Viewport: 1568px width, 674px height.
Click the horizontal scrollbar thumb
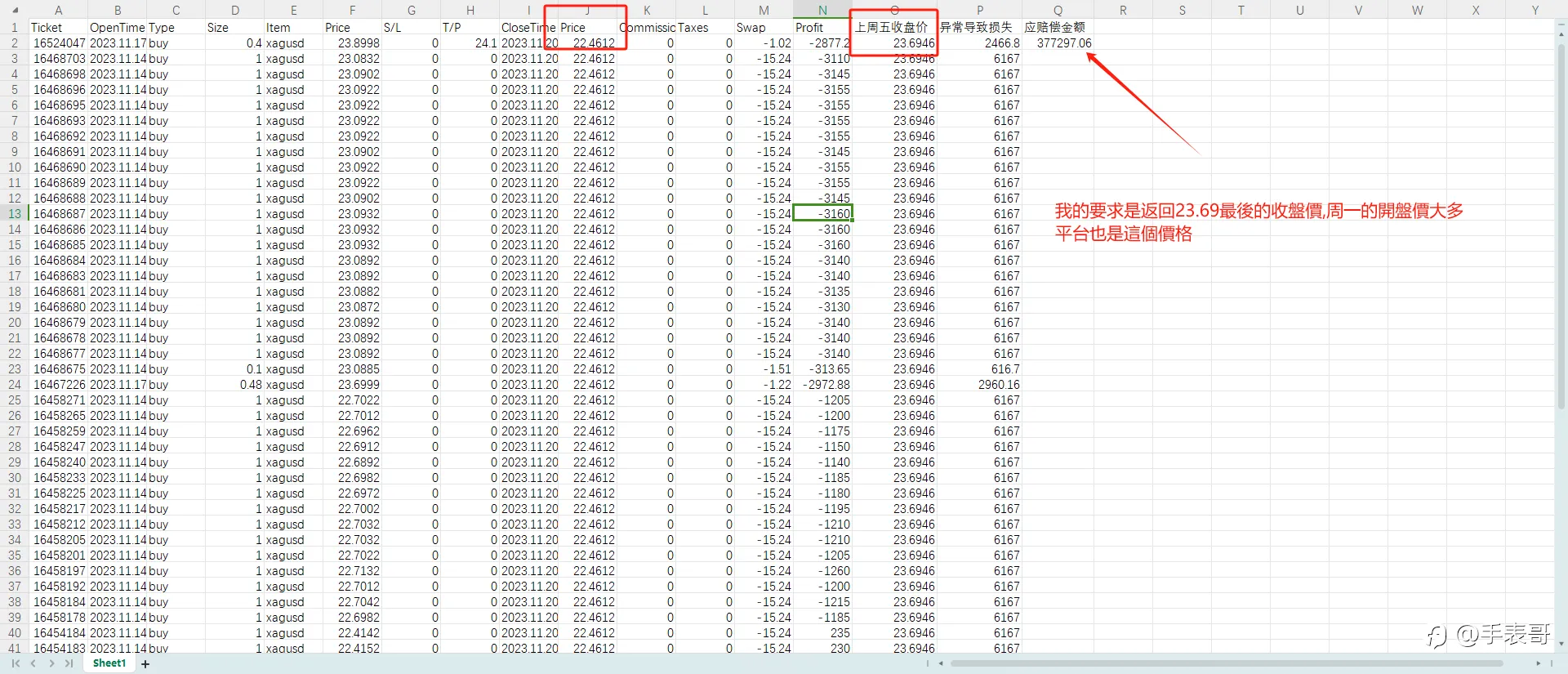point(1226,663)
